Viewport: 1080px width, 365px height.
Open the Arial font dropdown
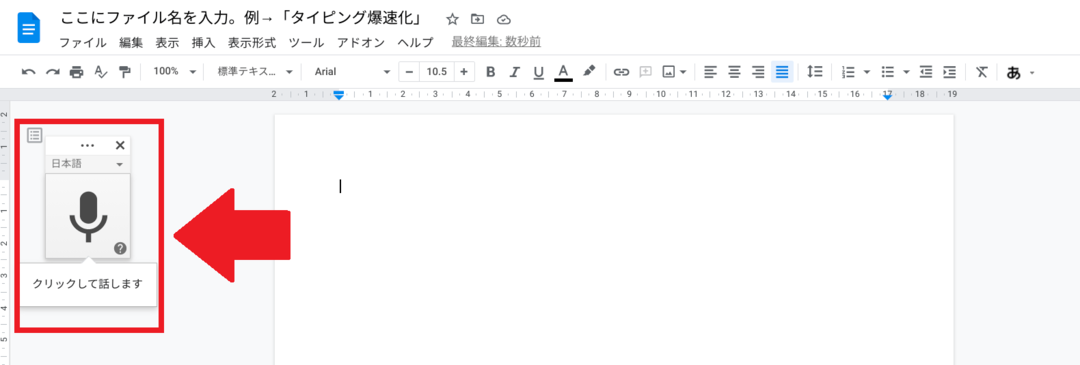point(352,72)
